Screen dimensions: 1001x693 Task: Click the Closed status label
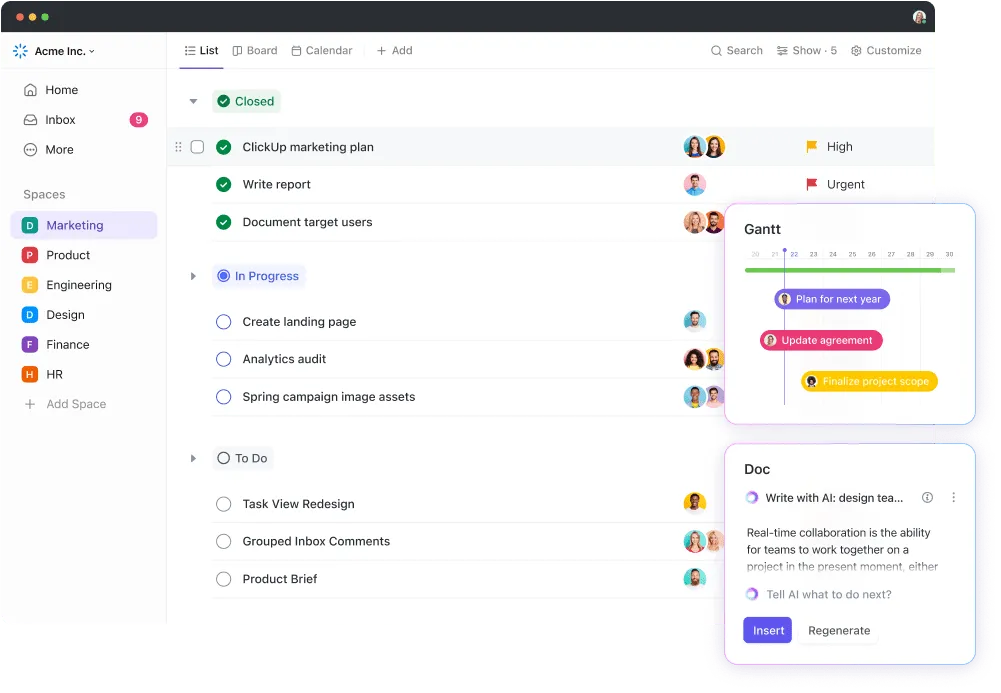[x=246, y=101]
